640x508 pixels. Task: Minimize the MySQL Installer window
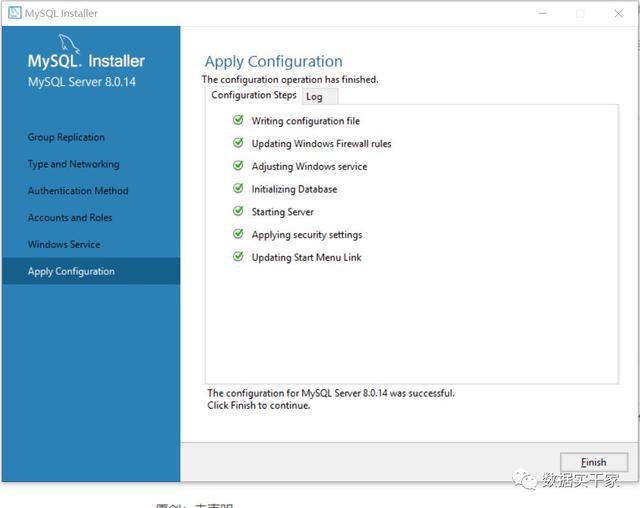542,13
